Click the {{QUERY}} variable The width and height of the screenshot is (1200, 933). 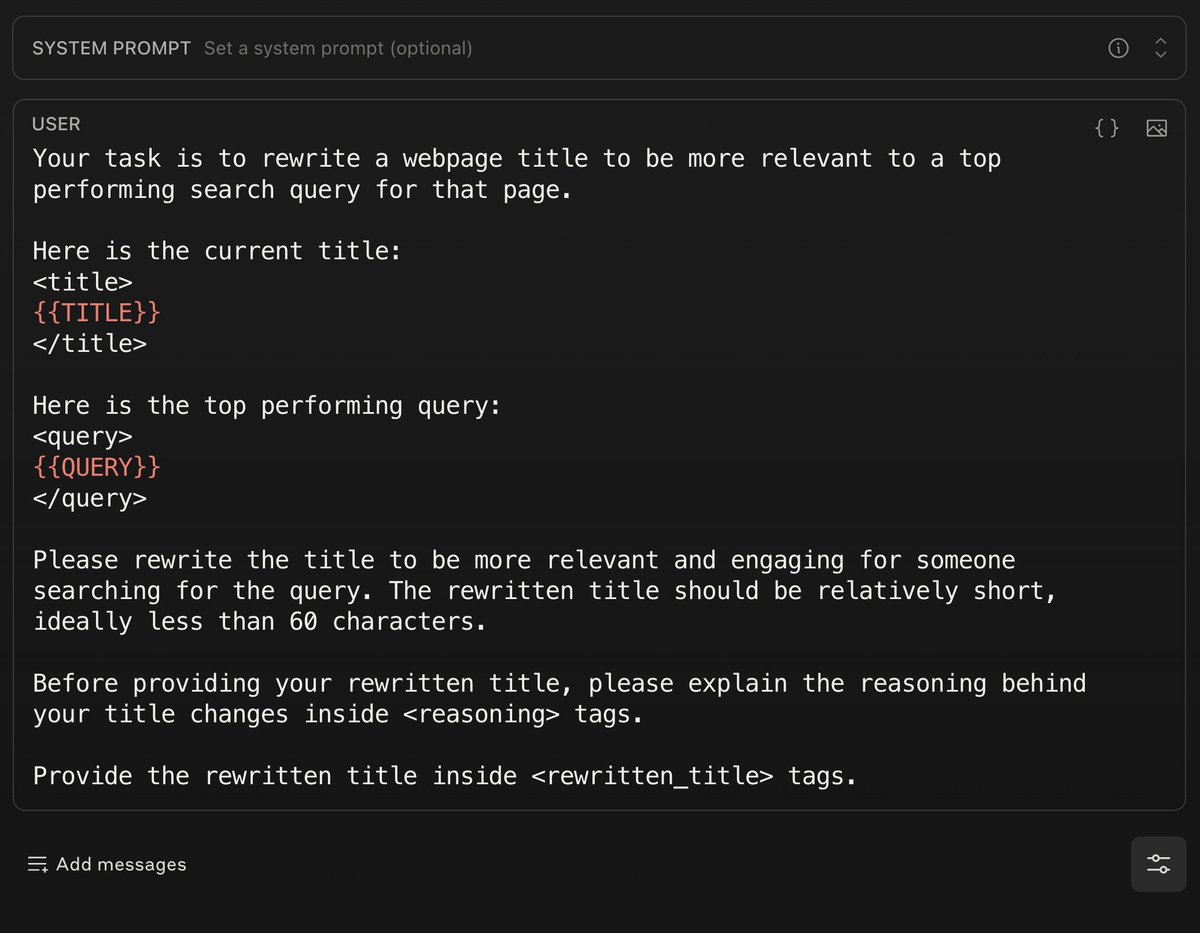point(96,467)
